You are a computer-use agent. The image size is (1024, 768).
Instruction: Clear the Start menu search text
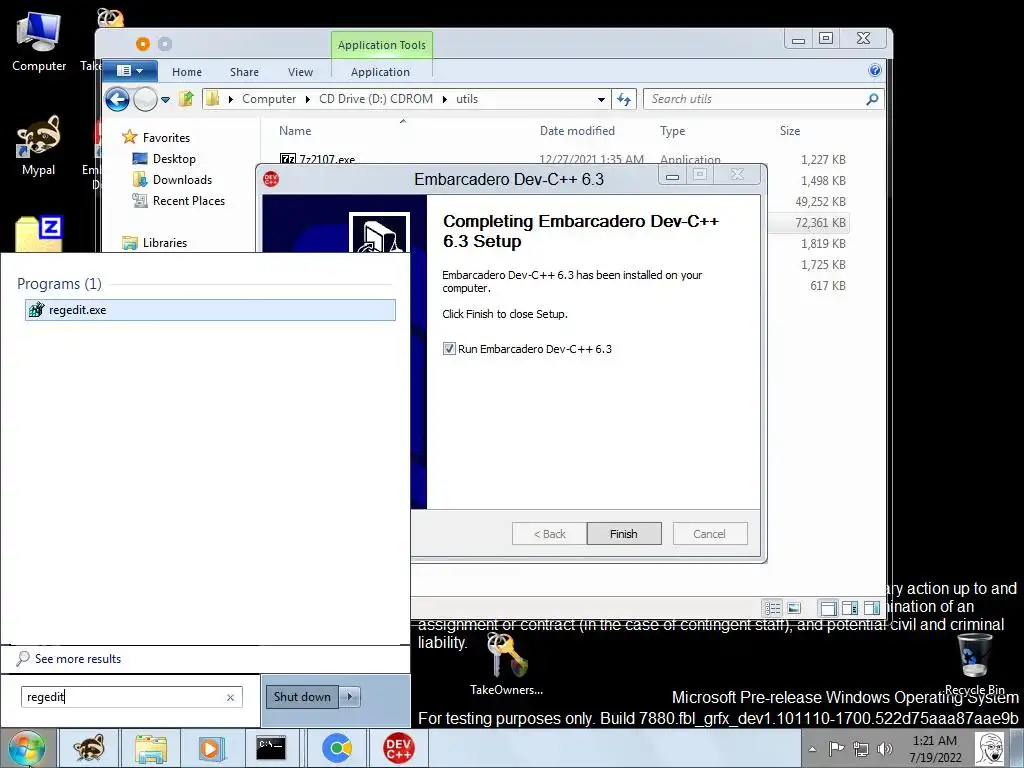(231, 697)
